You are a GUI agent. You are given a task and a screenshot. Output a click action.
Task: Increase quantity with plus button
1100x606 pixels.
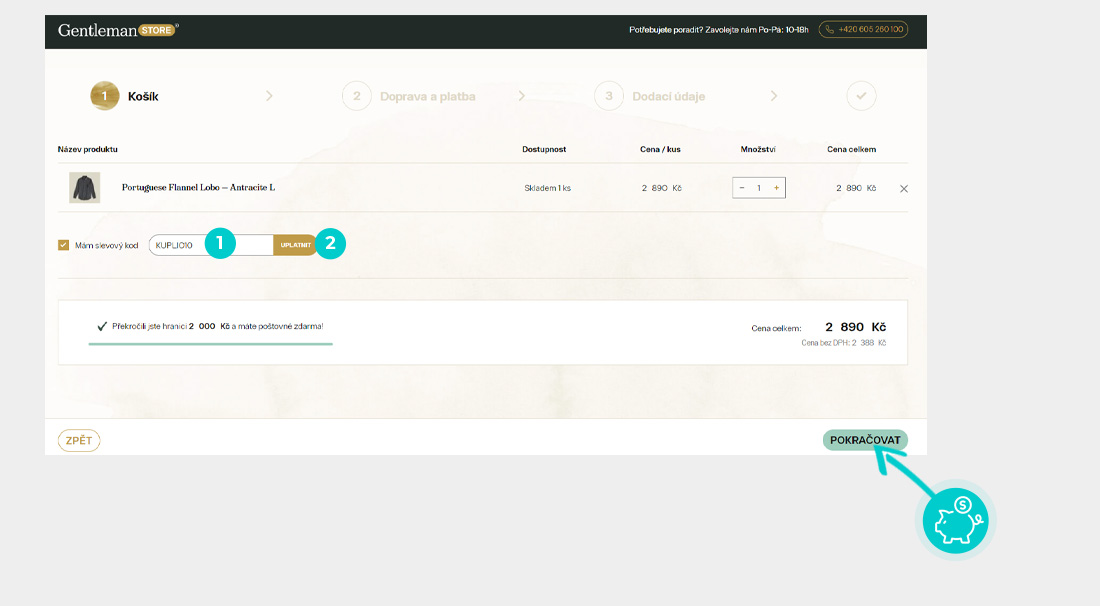coord(776,188)
